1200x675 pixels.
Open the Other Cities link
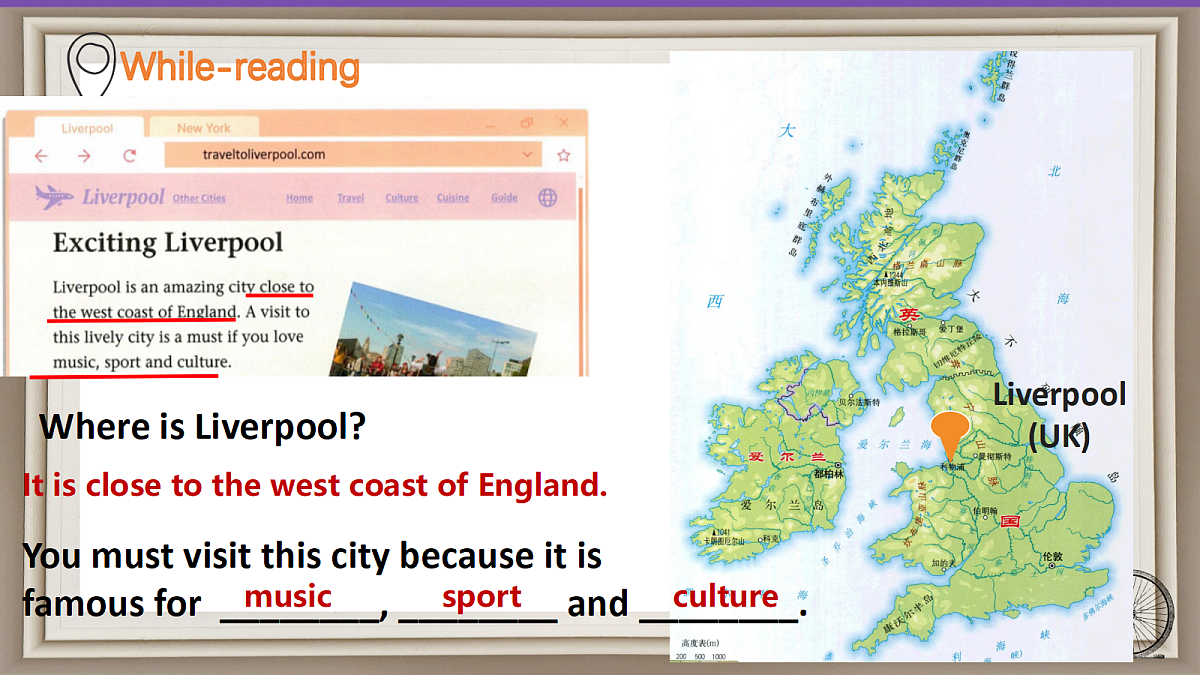(199, 198)
